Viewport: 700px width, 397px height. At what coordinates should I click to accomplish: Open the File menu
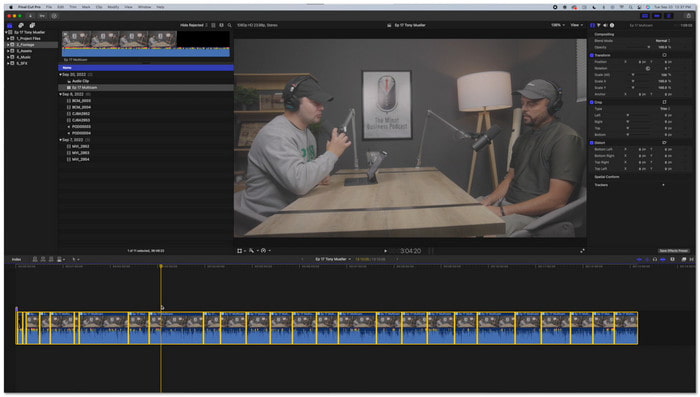click(x=49, y=7)
